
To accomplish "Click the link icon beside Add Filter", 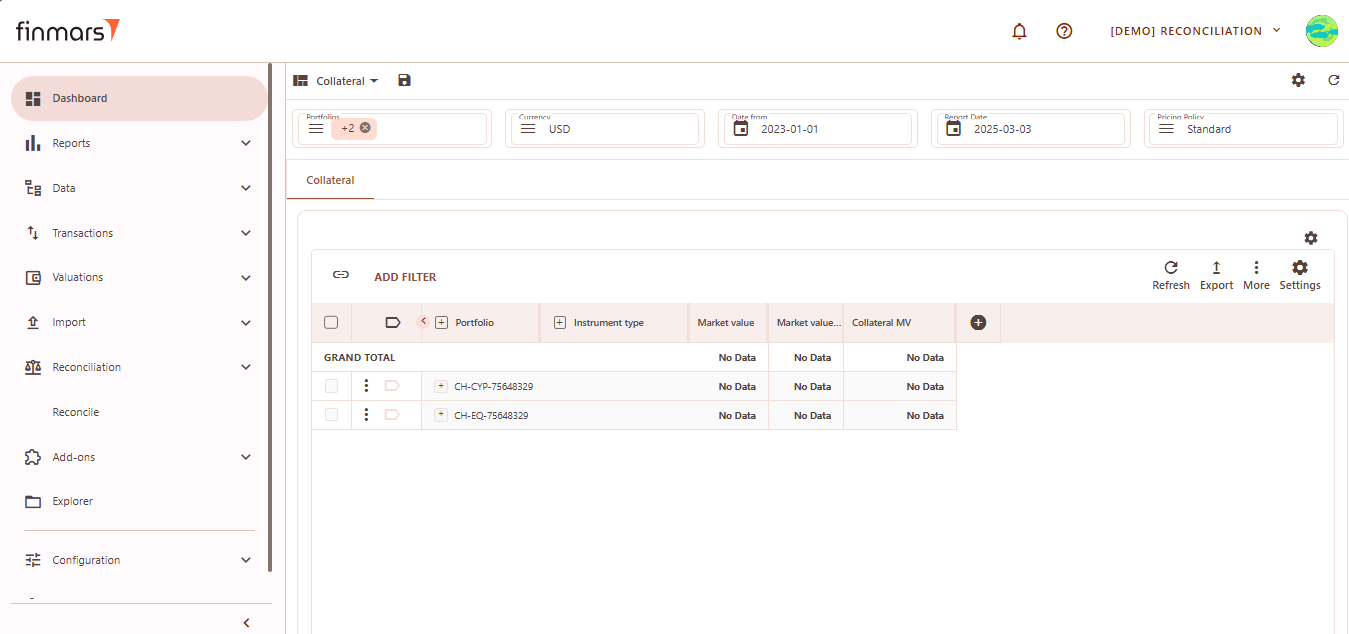I will pyautogui.click(x=341, y=275).
